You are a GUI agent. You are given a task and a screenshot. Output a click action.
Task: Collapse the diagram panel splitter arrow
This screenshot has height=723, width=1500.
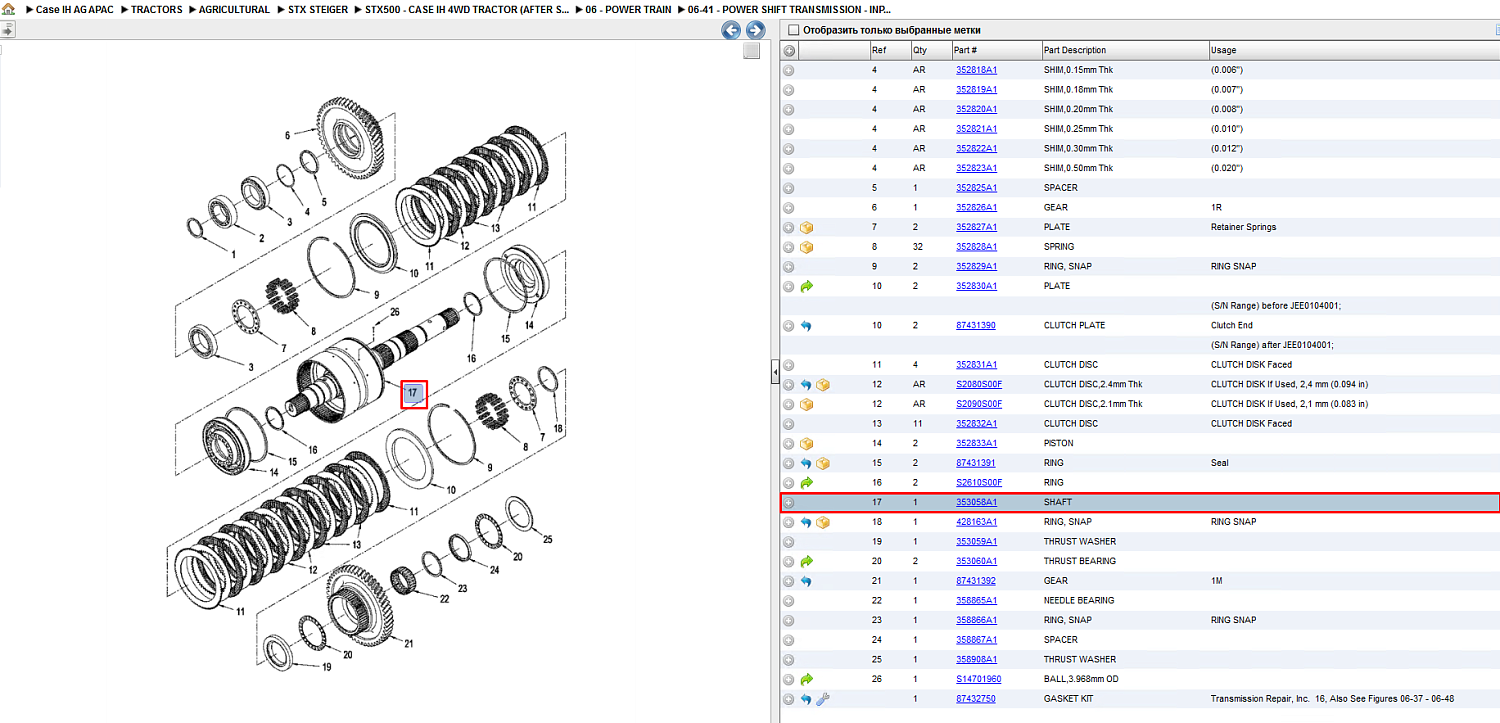coord(774,372)
